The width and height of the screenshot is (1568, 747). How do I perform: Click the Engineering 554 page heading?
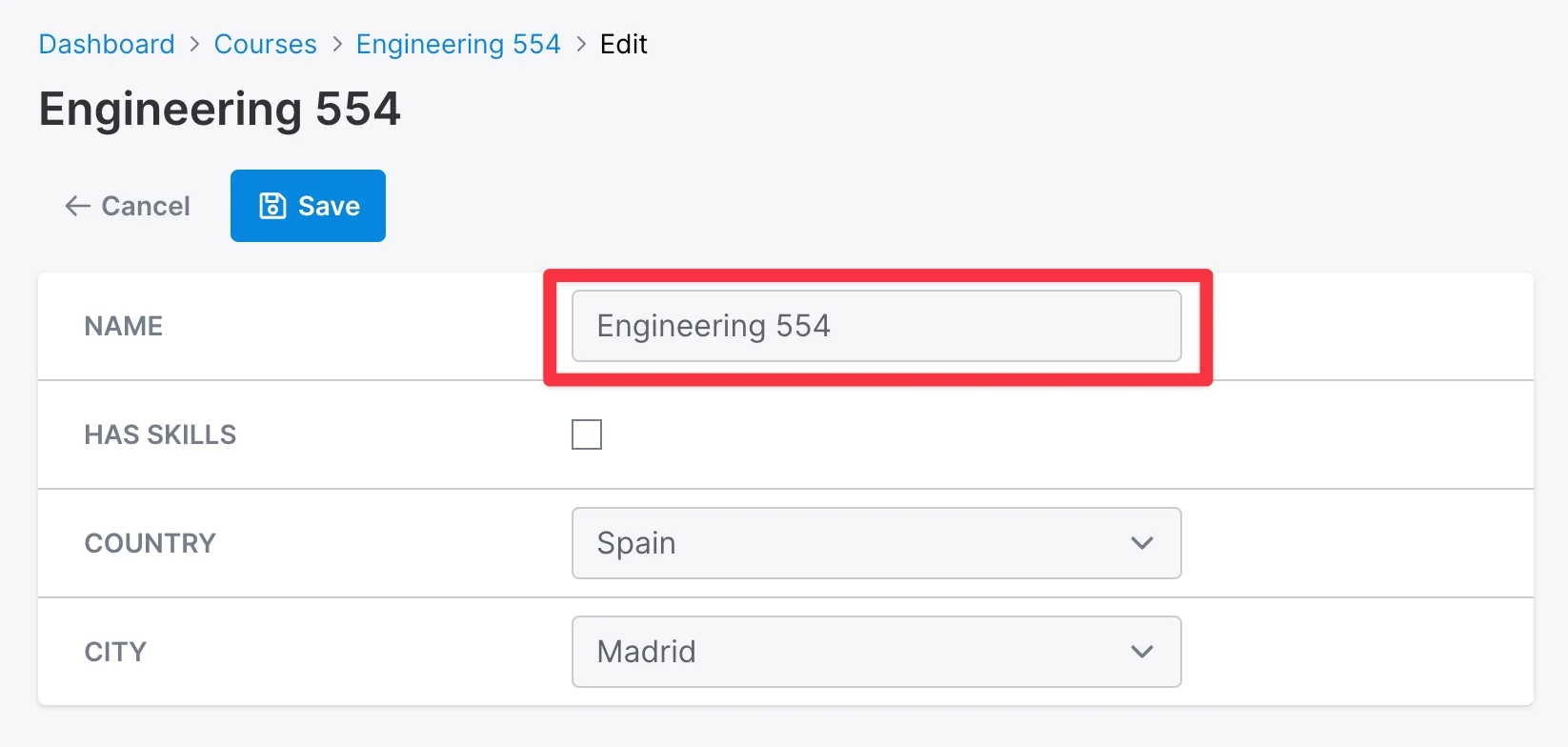point(220,109)
